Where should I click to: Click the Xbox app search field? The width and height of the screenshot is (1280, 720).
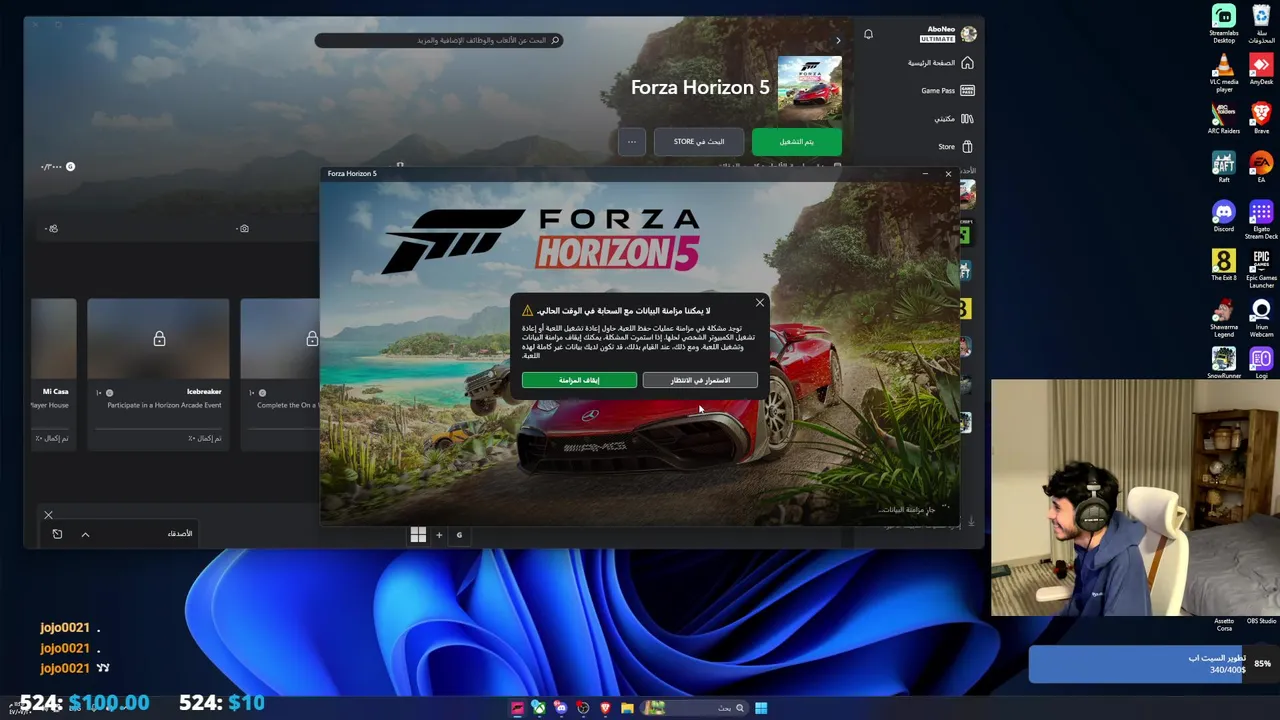click(x=439, y=40)
